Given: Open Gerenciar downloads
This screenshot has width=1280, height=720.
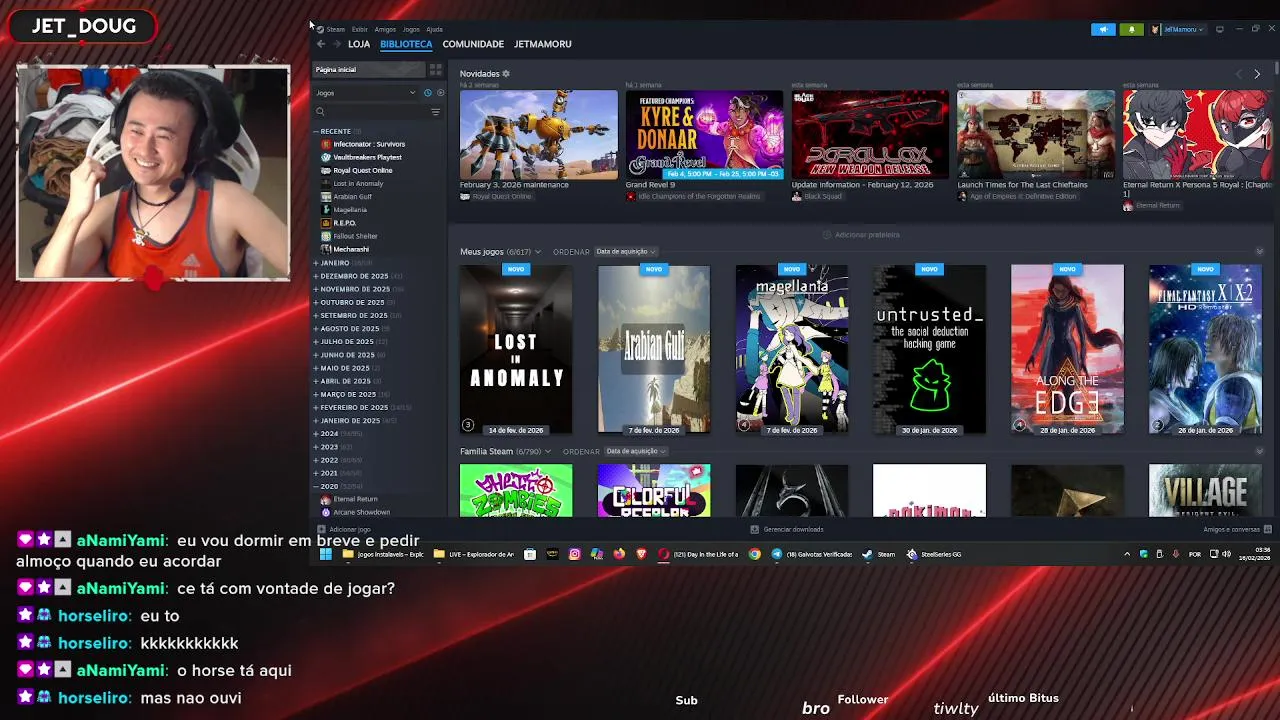Looking at the screenshot, I should (787, 529).
